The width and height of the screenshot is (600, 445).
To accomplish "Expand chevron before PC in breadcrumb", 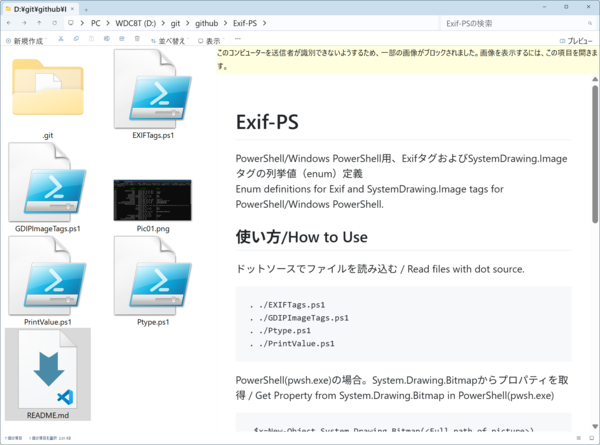I will [82, 23].
